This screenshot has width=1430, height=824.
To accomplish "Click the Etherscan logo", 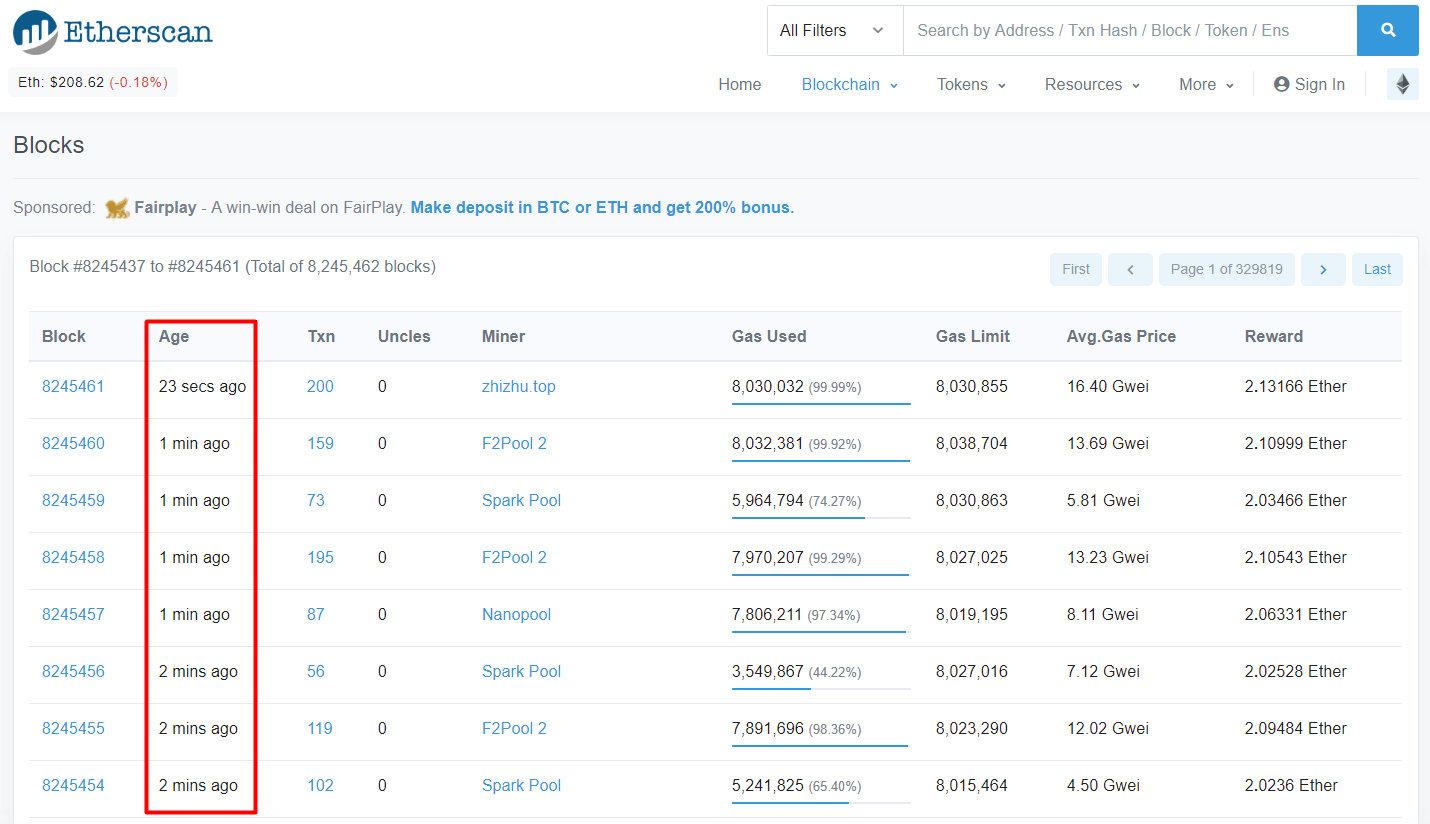I will click(113, 32).
